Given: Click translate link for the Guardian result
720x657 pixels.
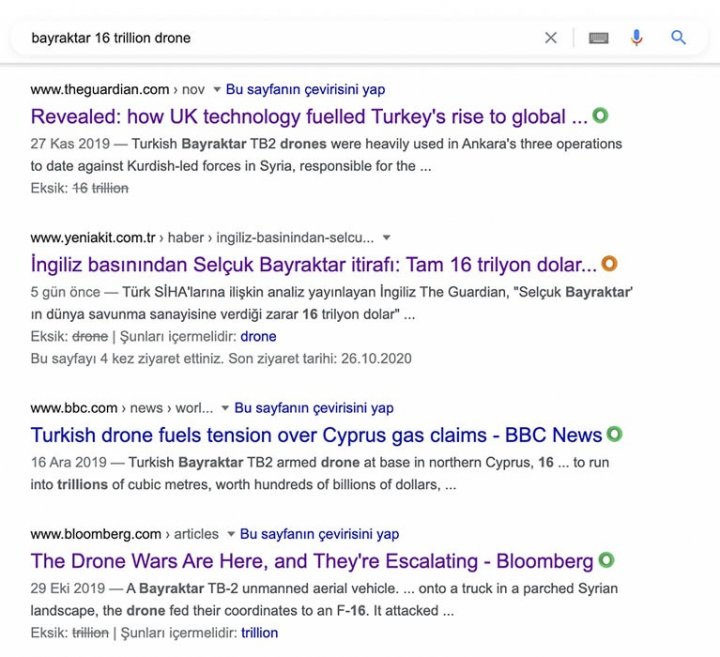Looking at the screenshot, I should (x=305, y=89).
